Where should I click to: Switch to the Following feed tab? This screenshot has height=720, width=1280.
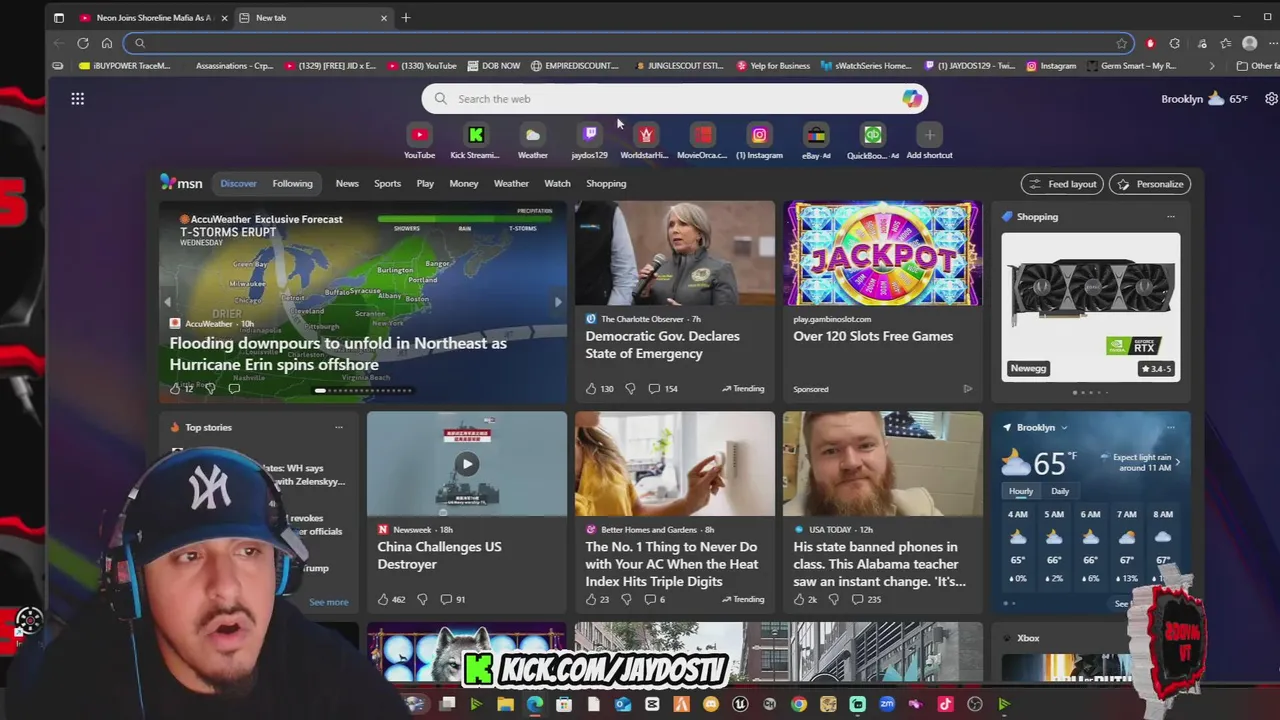292,184
